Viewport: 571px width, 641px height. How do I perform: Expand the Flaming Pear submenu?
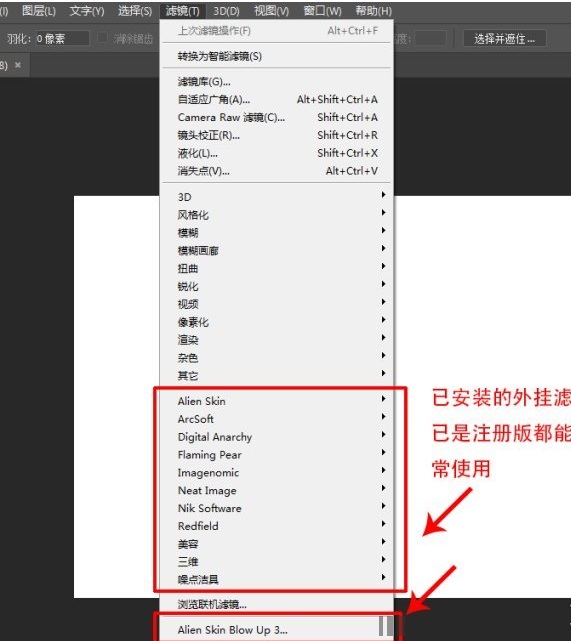tap(277, 455)
